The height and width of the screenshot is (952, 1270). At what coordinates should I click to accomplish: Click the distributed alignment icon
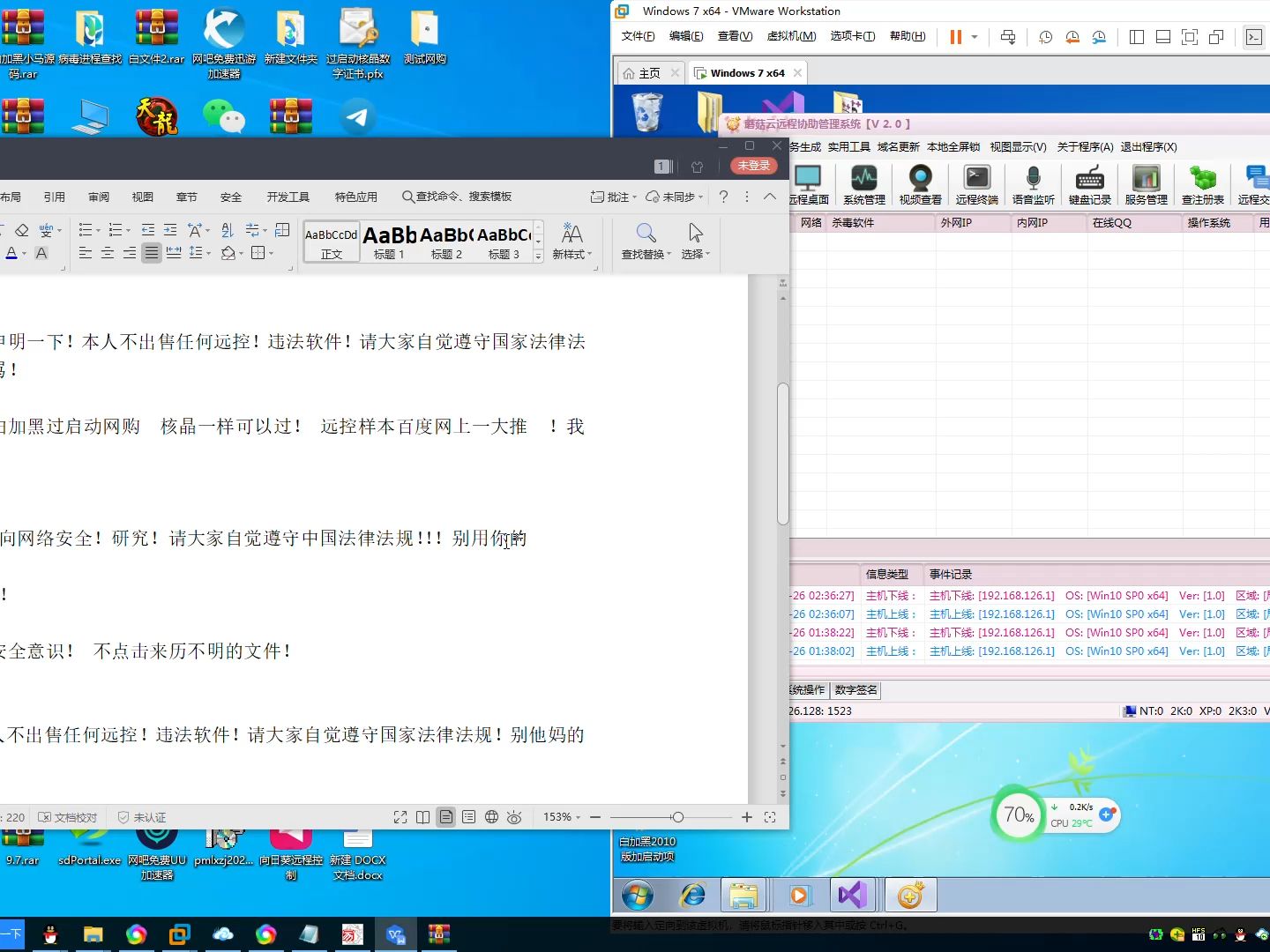pyautogui.click(x=174, y=254)
